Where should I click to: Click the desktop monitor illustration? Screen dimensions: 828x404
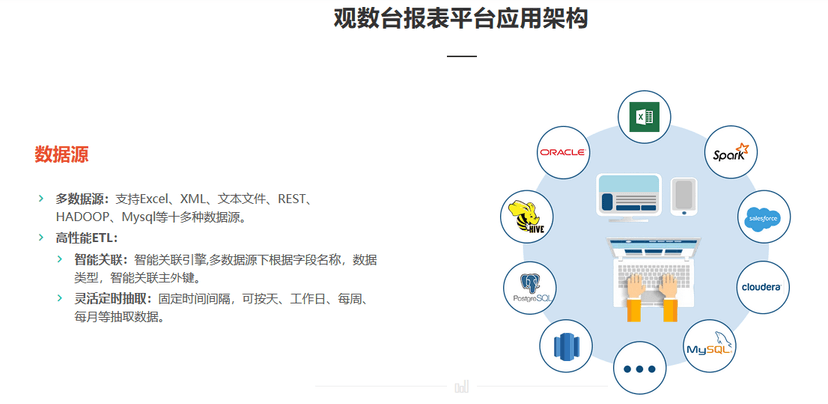pos(628,198)
